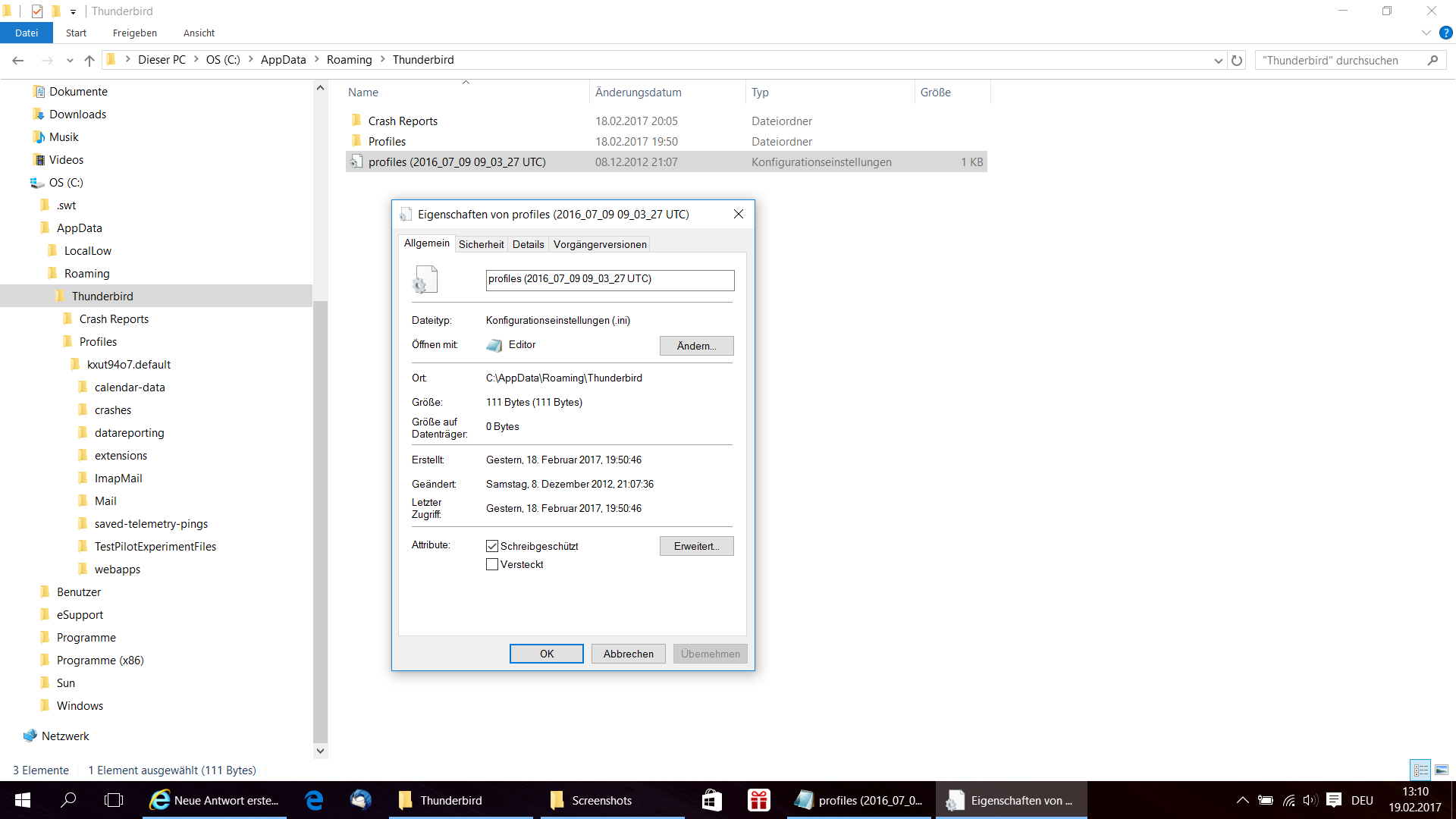Switch to the Sicherheit tab
This screenshot has width=1456, height=819.
coord(481,244)
